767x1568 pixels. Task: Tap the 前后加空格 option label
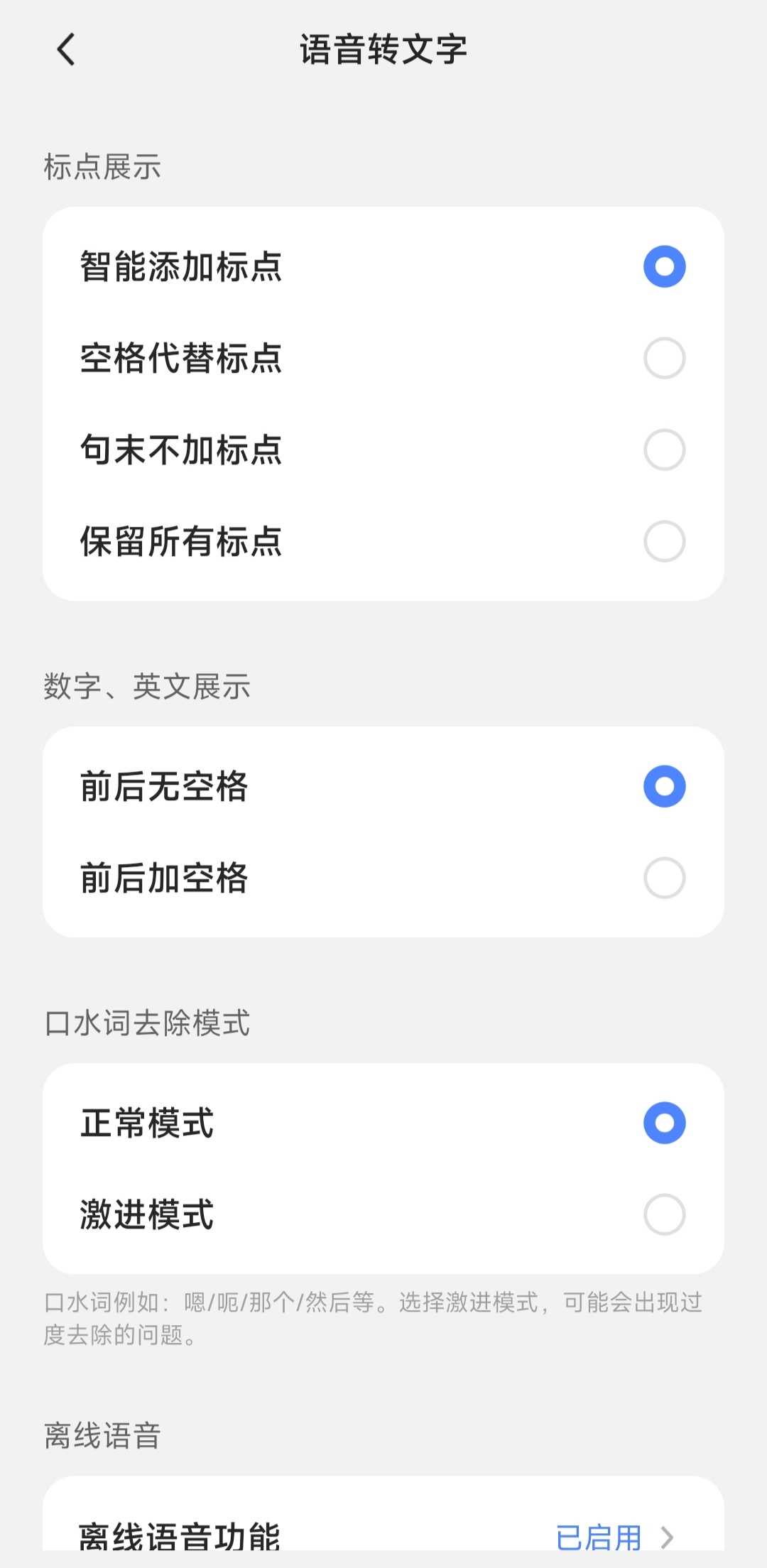[164, 878]
